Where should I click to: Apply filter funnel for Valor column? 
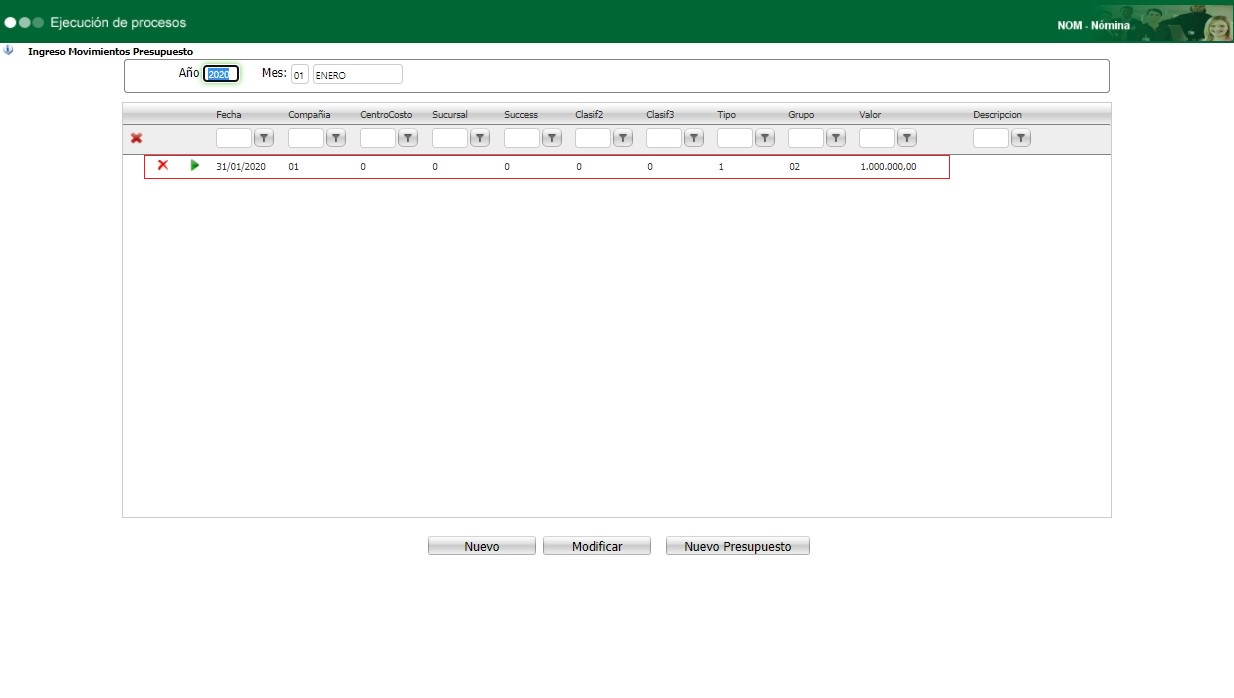(x=907, y=138)
